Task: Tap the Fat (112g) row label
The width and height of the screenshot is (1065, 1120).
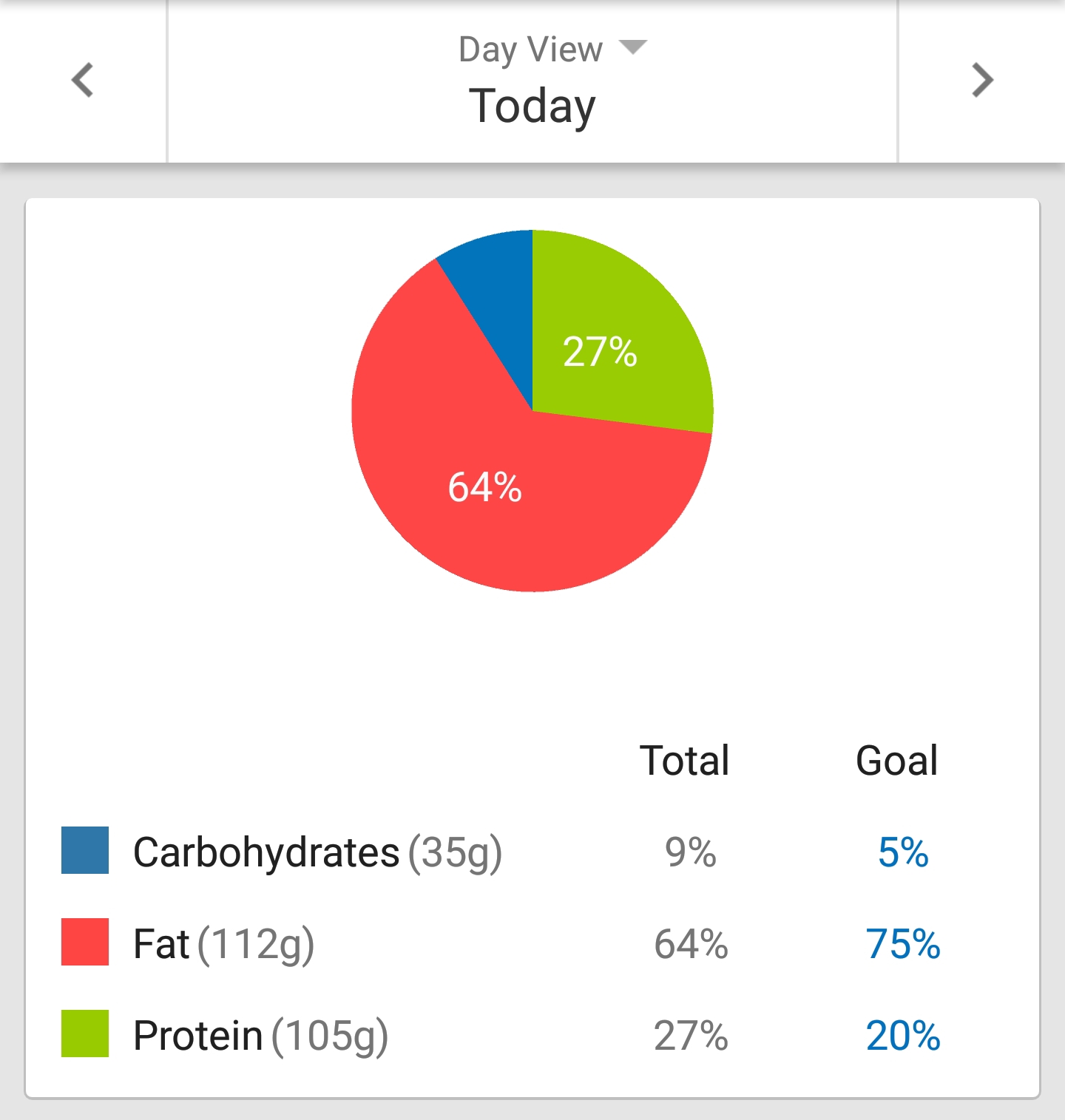Action: 223,944
